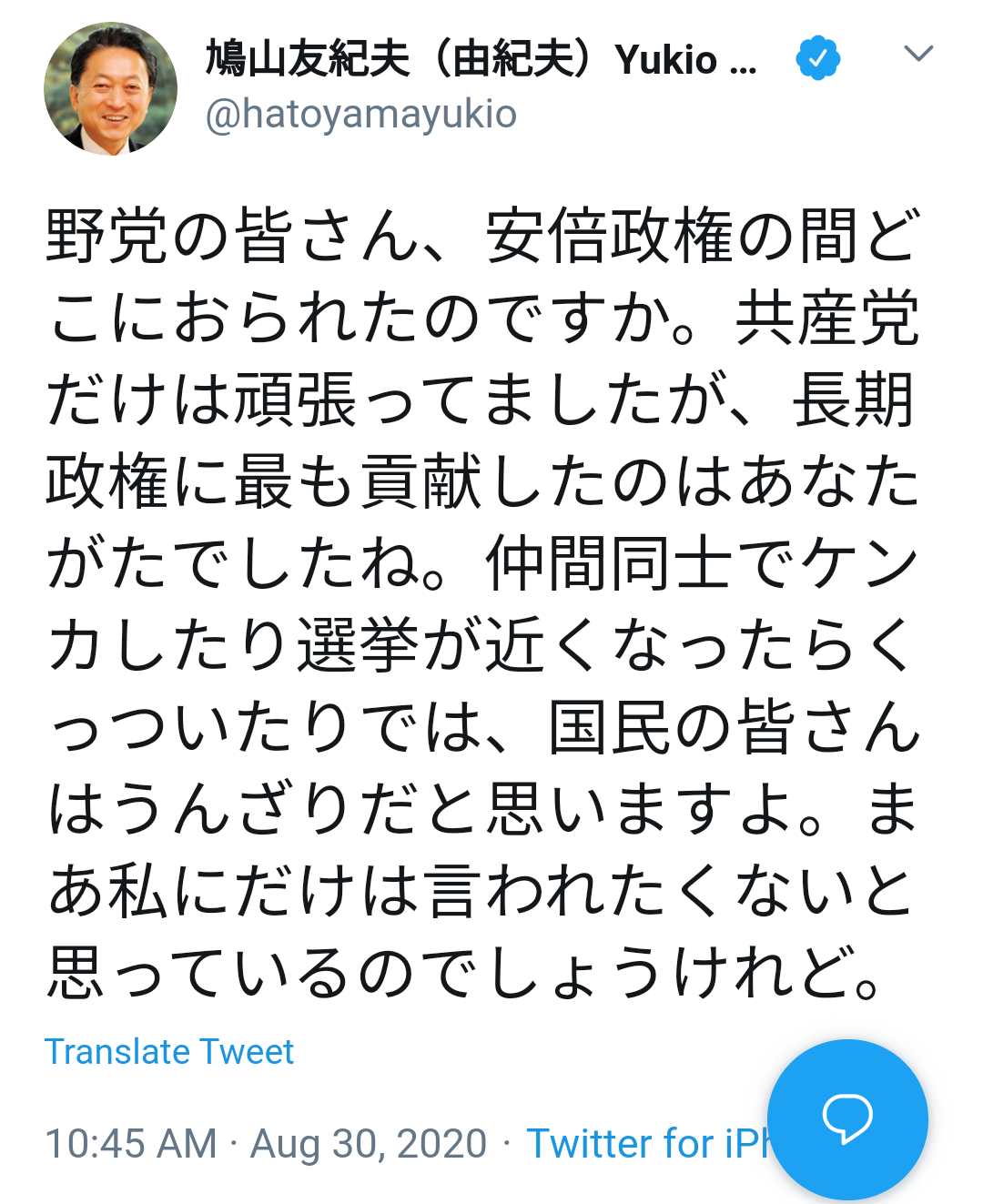Click the blue verified badge icon

pyautogui.click(x=817, y=58)
